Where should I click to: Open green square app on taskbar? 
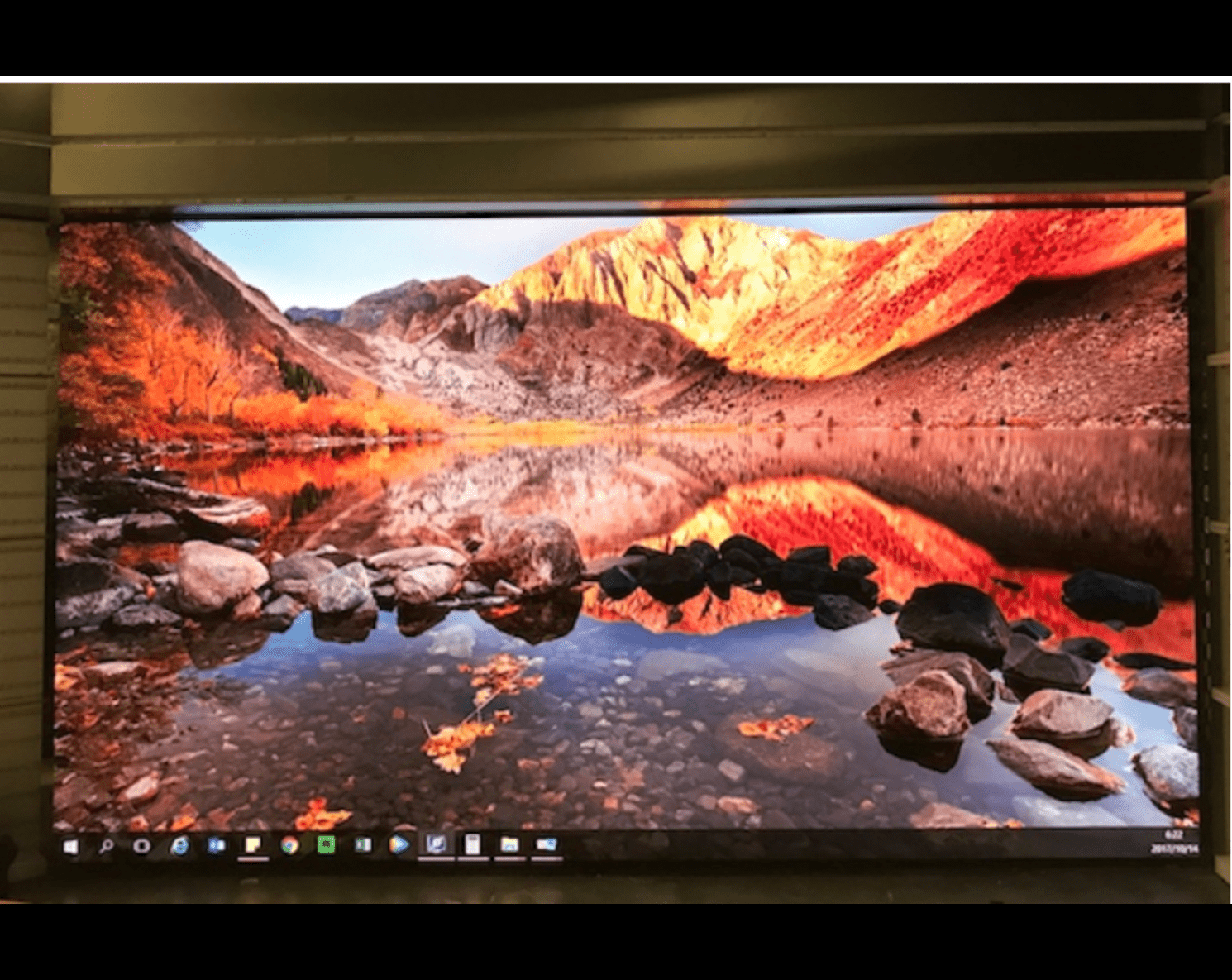click(326, 844)
